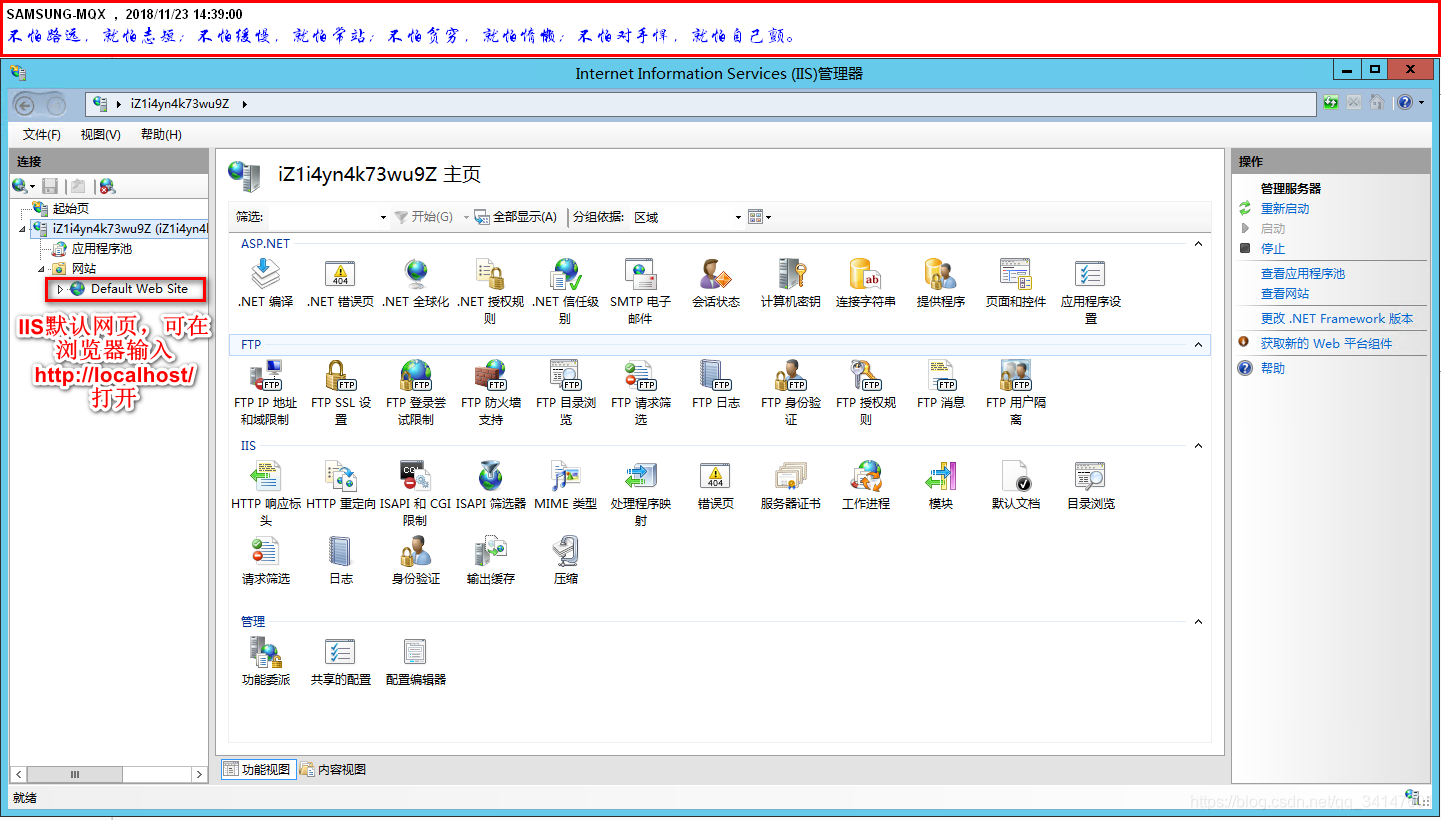Click the 停止 server action
This screenshot has width=1441, height=820.
1273,249
